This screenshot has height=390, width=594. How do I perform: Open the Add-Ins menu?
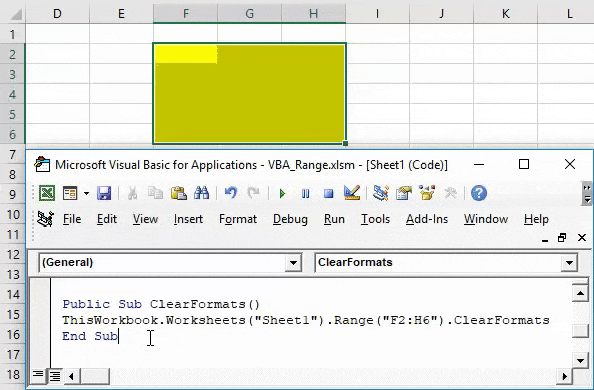[427, 219]
